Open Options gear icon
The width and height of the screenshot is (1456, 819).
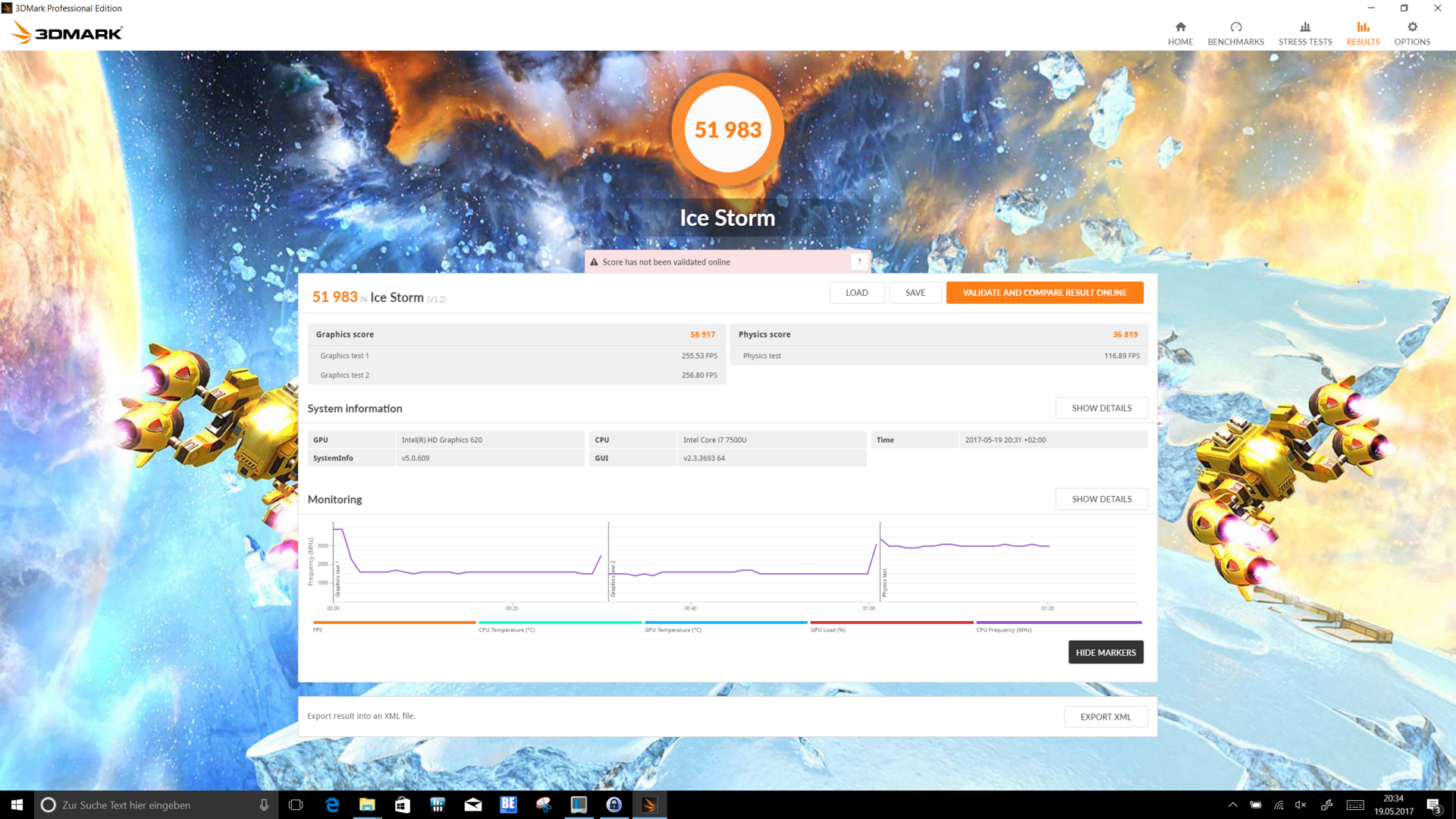[1412, 27]
